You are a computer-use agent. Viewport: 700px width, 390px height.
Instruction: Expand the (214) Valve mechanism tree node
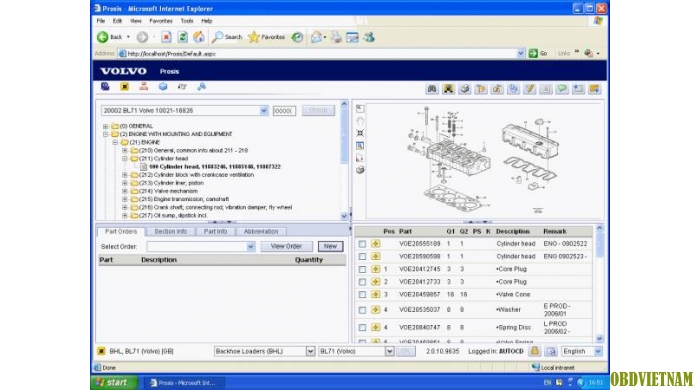pyautogui.click(x=125, y=191)
